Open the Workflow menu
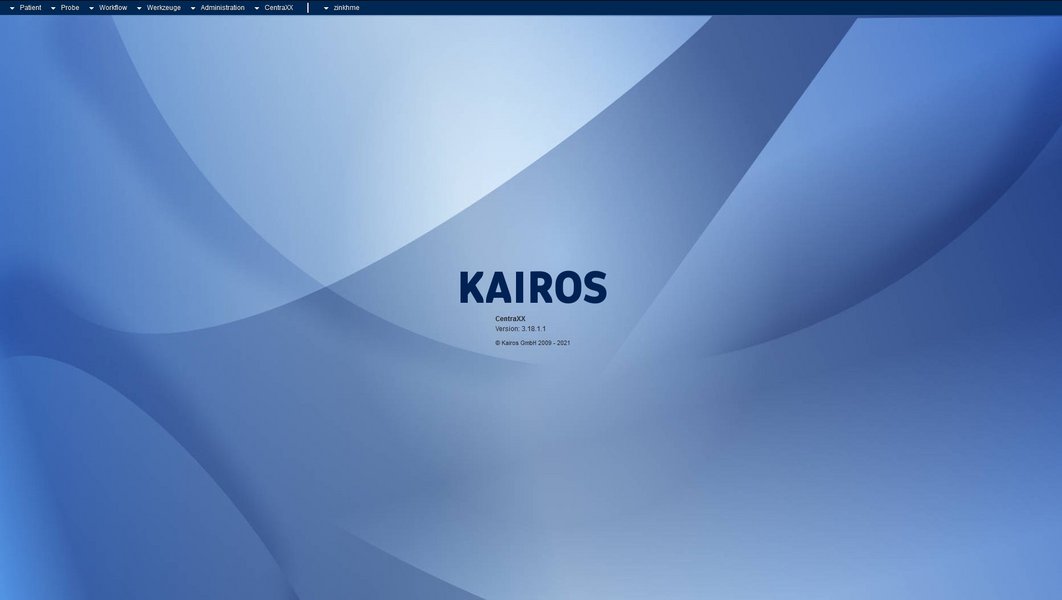The height and width of the screenshot is (600, 1062). [108, 7]
